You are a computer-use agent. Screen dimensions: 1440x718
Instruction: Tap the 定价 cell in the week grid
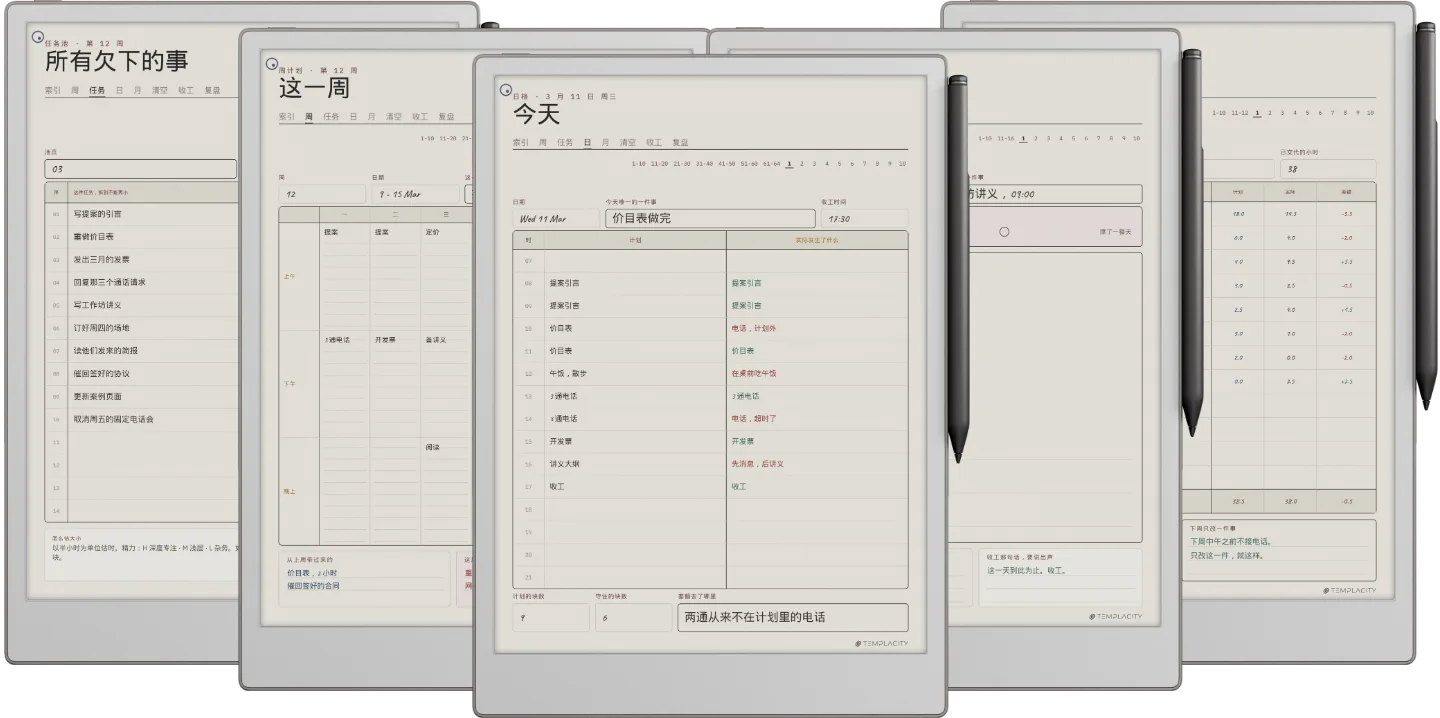431,231
